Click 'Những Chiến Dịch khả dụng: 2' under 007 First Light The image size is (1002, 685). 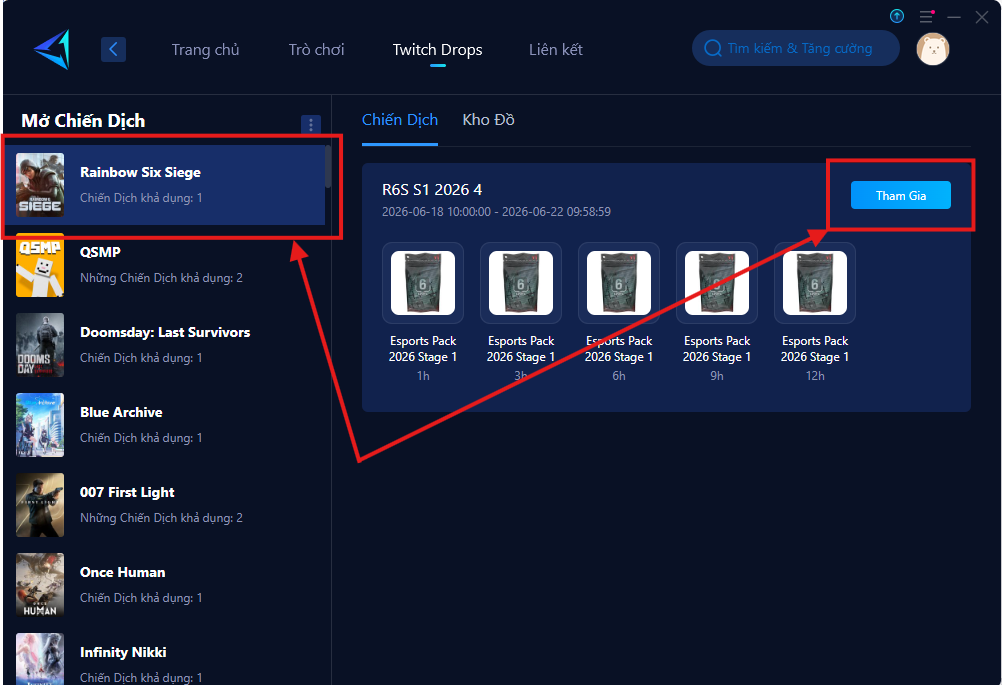coord(161,518)
